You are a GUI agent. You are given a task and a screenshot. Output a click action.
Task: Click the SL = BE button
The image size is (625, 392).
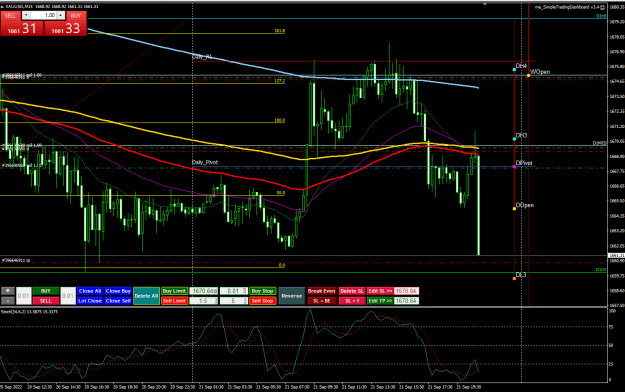tap(321, 301)
